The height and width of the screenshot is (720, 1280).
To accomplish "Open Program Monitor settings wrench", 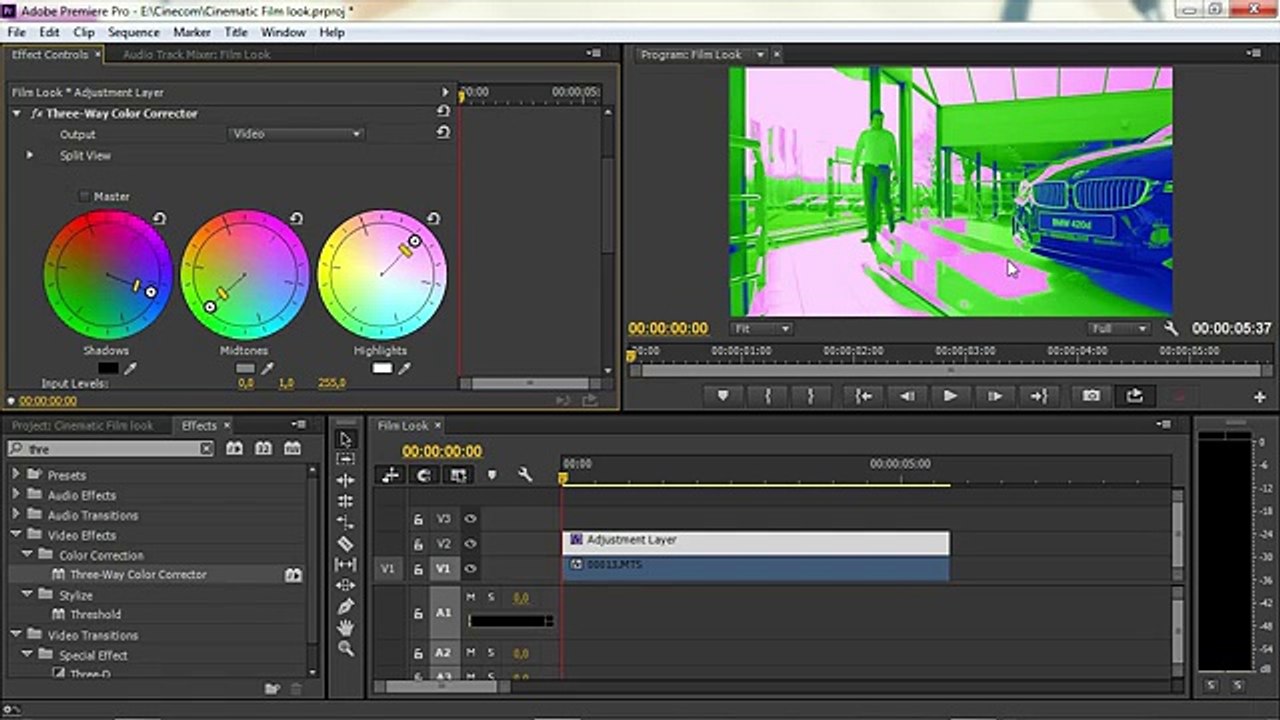I will pyautogui.click(x=1171, y=328).
